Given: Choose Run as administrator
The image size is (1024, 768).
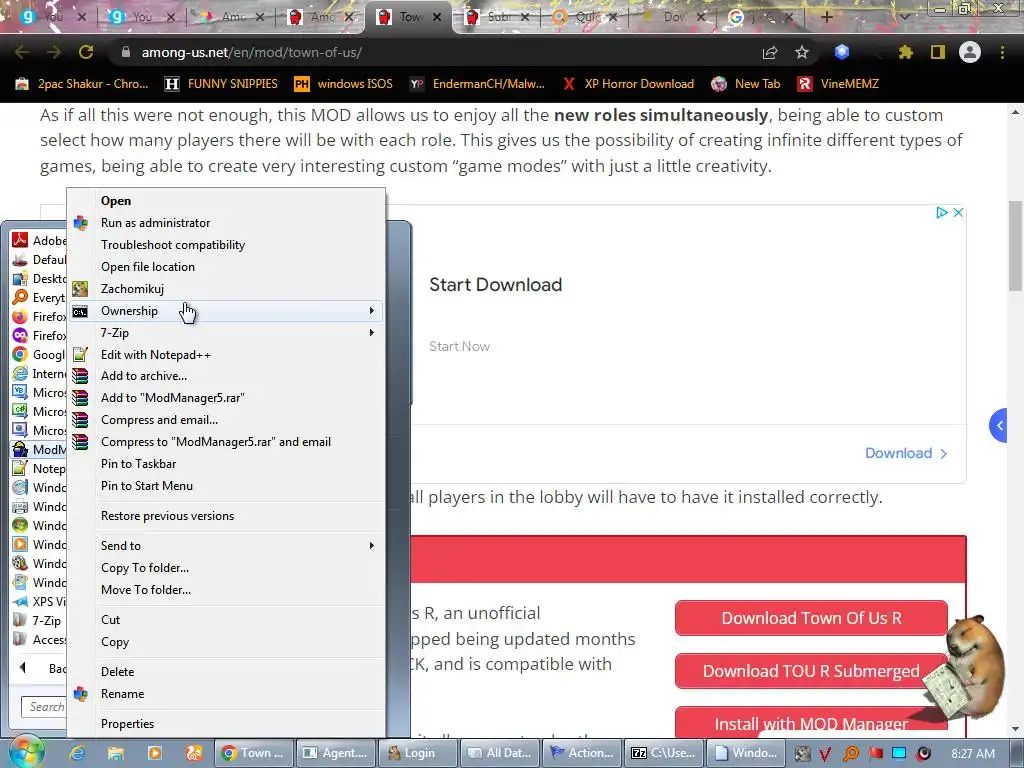Looking at the screenshot, I should [x=226, y=223].
